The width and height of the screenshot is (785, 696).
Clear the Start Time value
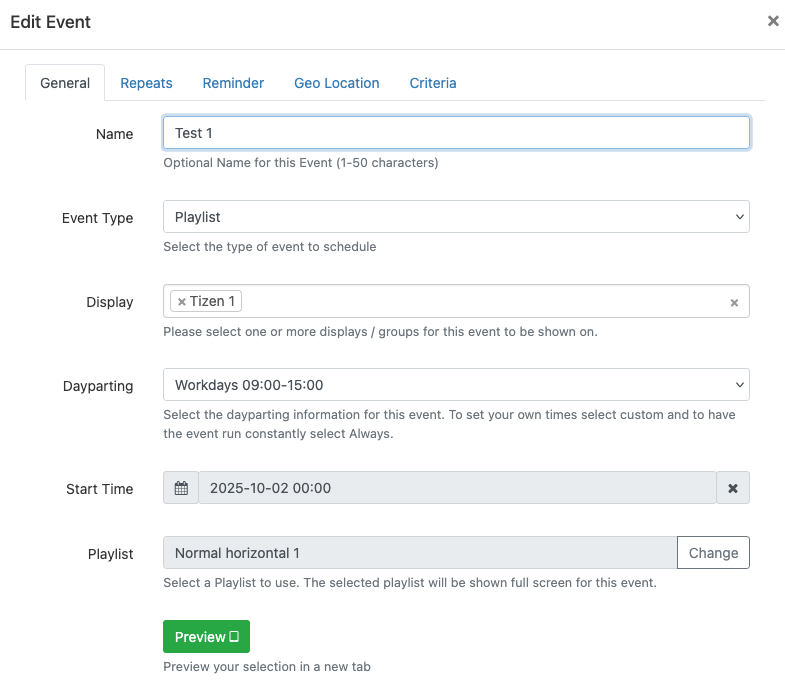tap(733, 488)
